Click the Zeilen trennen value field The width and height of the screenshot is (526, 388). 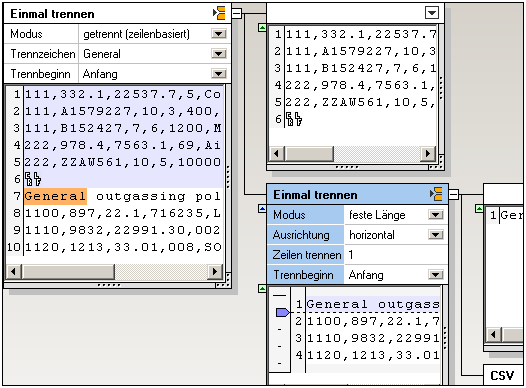click(396, 255)
